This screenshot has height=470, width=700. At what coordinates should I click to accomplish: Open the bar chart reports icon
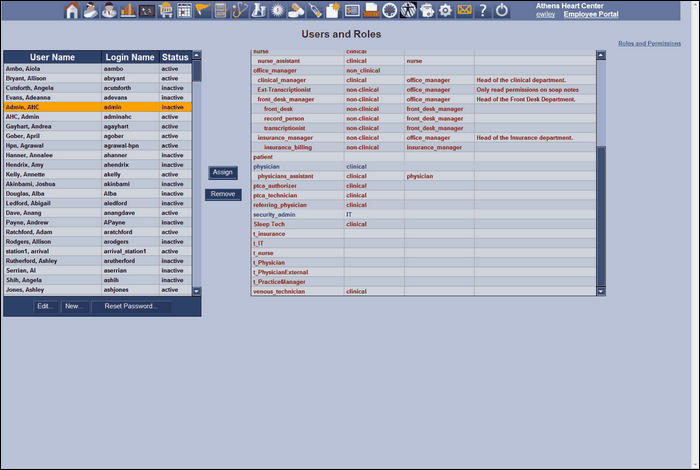128,10
